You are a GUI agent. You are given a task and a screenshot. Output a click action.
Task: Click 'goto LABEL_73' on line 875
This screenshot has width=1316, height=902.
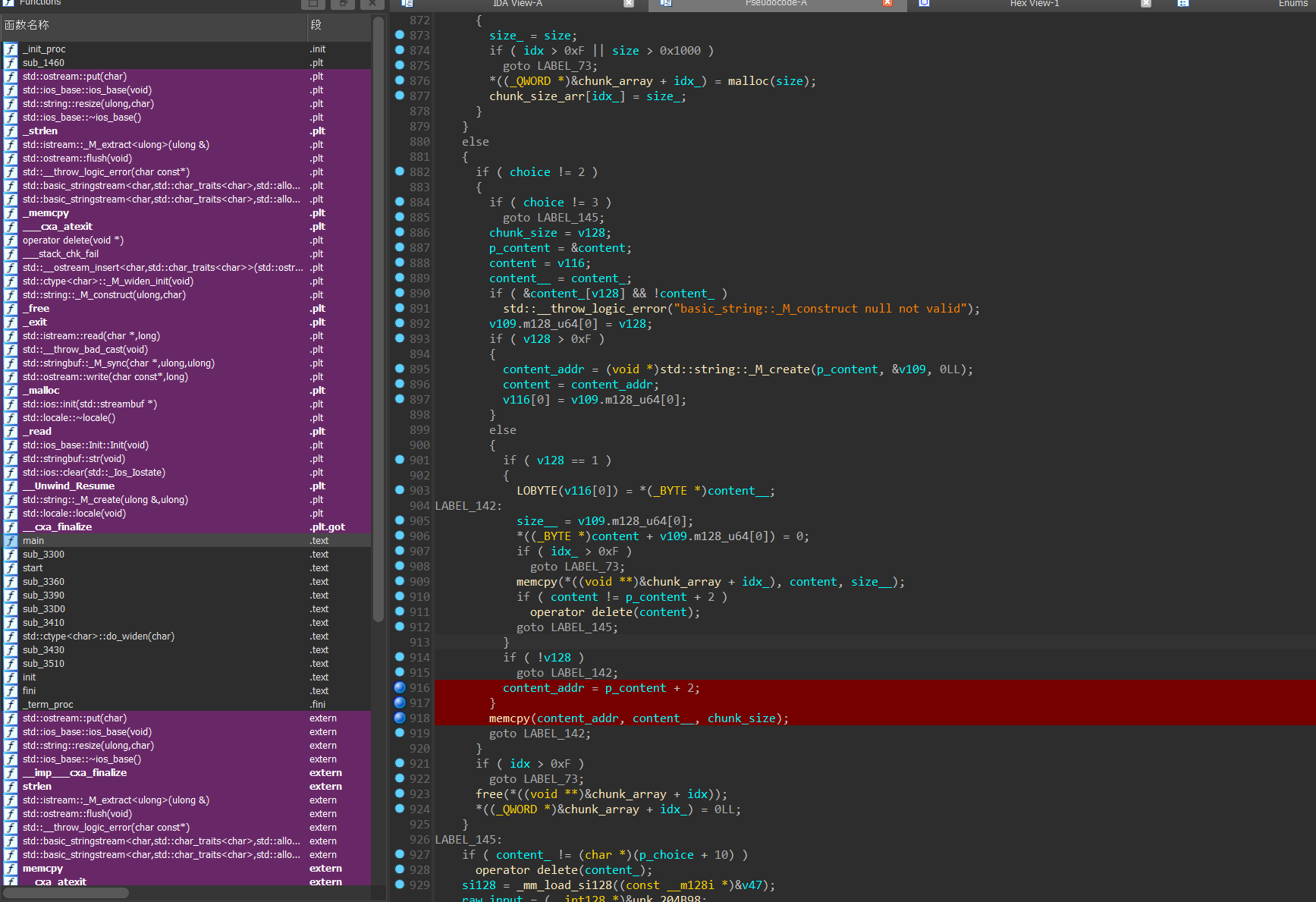point(550,66)
